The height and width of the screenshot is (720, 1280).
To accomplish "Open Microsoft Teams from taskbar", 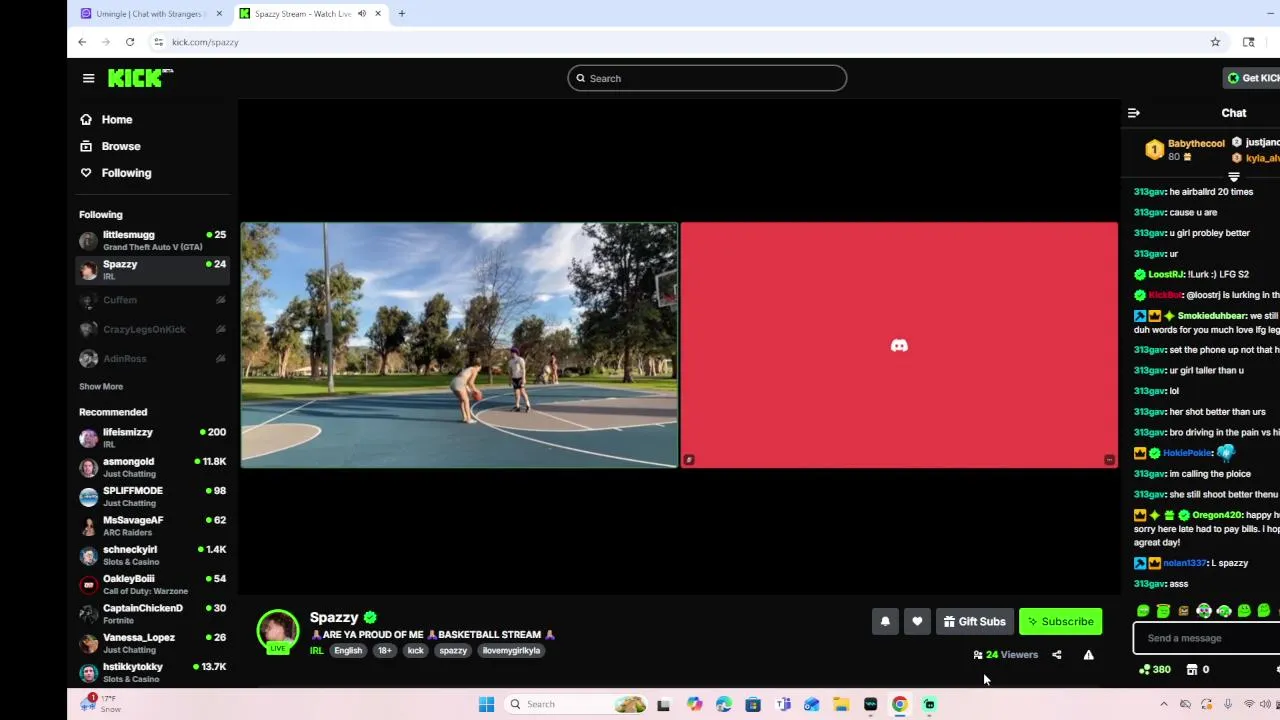I will point(783,704).
